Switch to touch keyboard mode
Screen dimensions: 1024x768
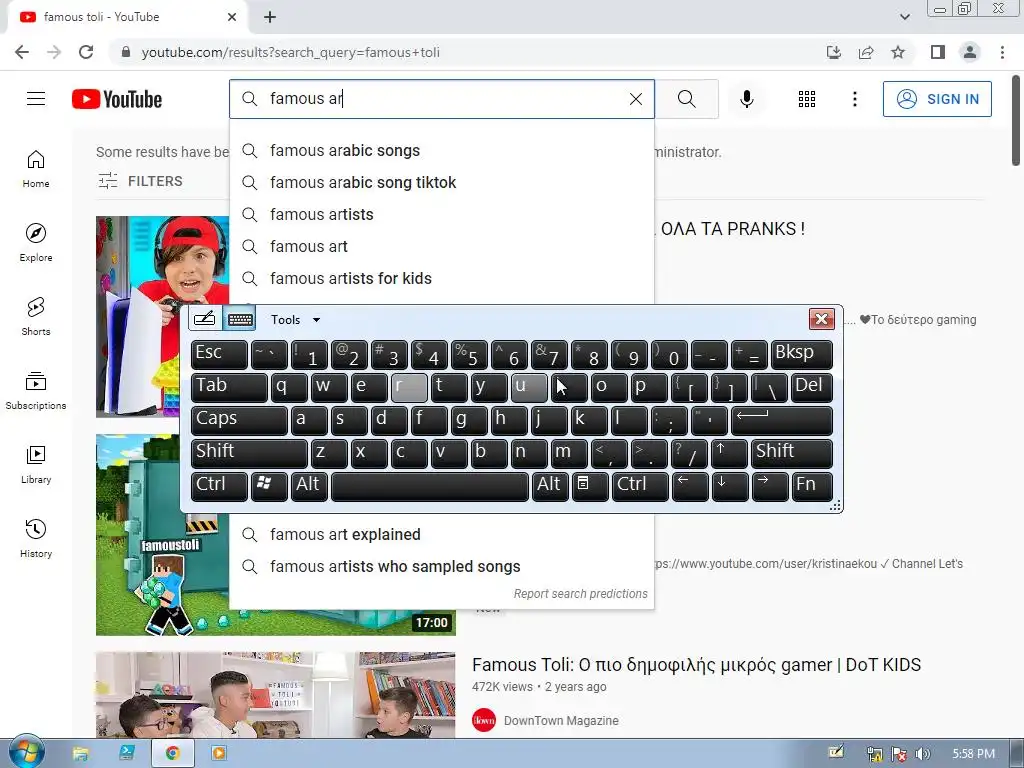point(240,319)
